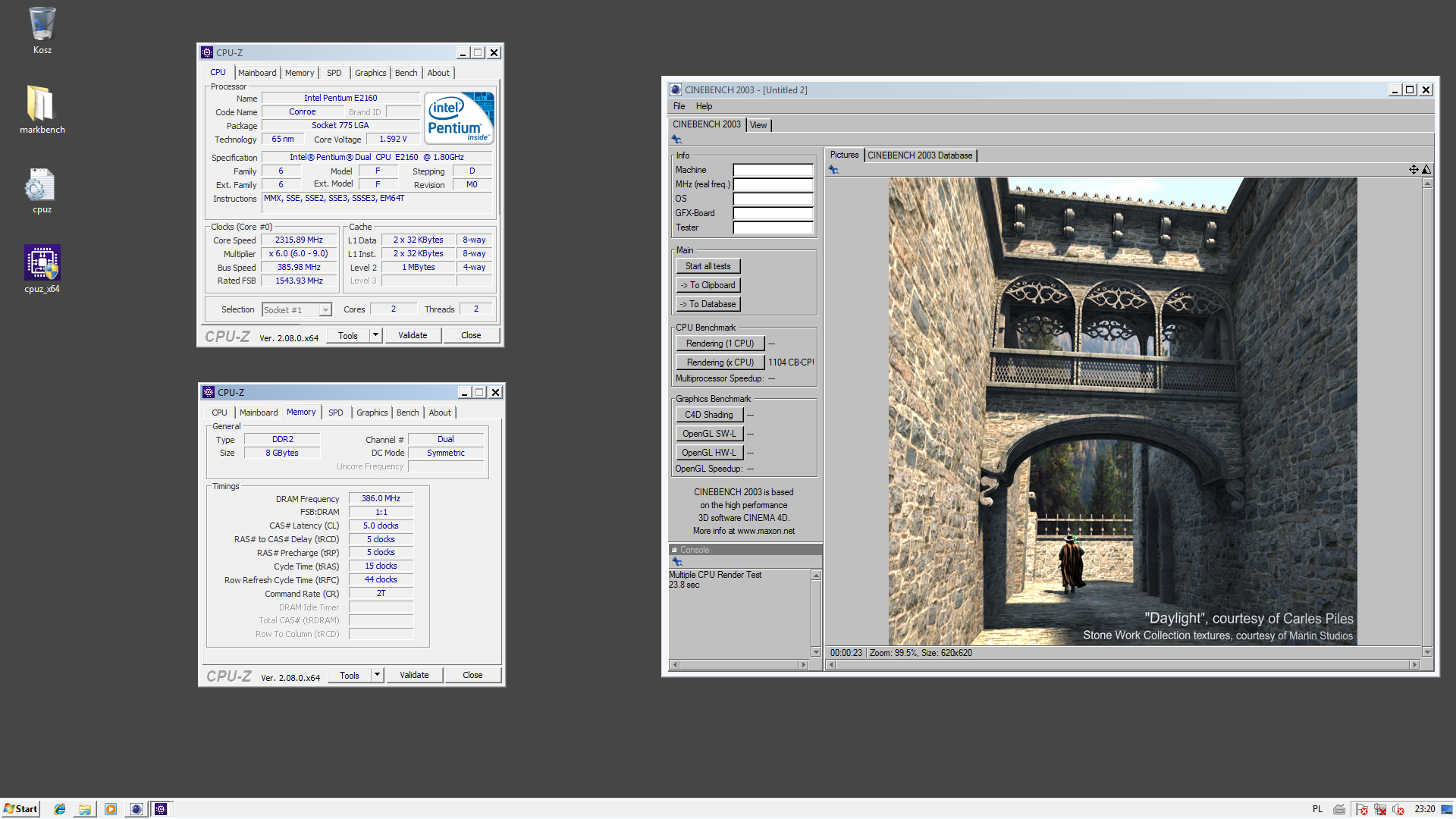Start C4D Shading graphics test
The width and height of the screenshot is (1456, 819).
pyautogui.click(x=708, y=415)
